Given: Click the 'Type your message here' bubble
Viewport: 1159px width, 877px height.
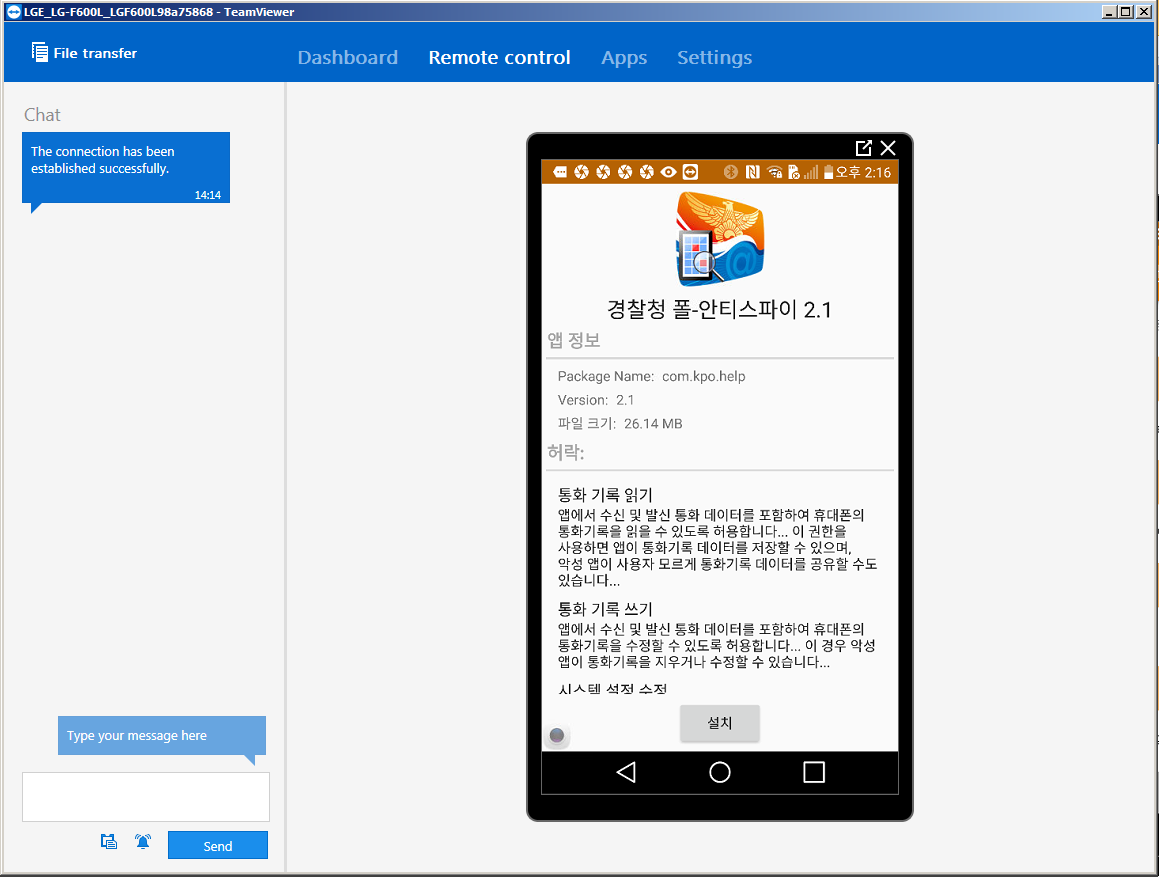Looking at the screenshot, I should (161, 736).
